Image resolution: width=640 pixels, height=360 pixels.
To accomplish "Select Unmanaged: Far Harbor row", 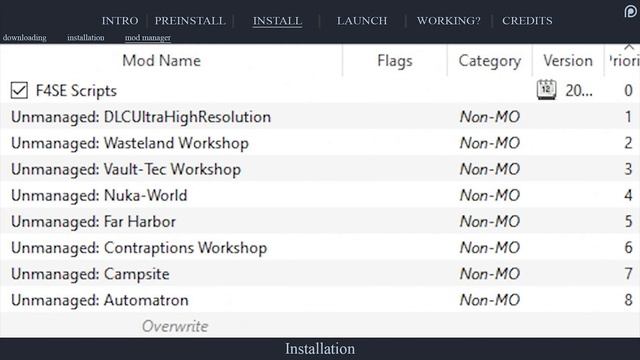I will 320,221.
